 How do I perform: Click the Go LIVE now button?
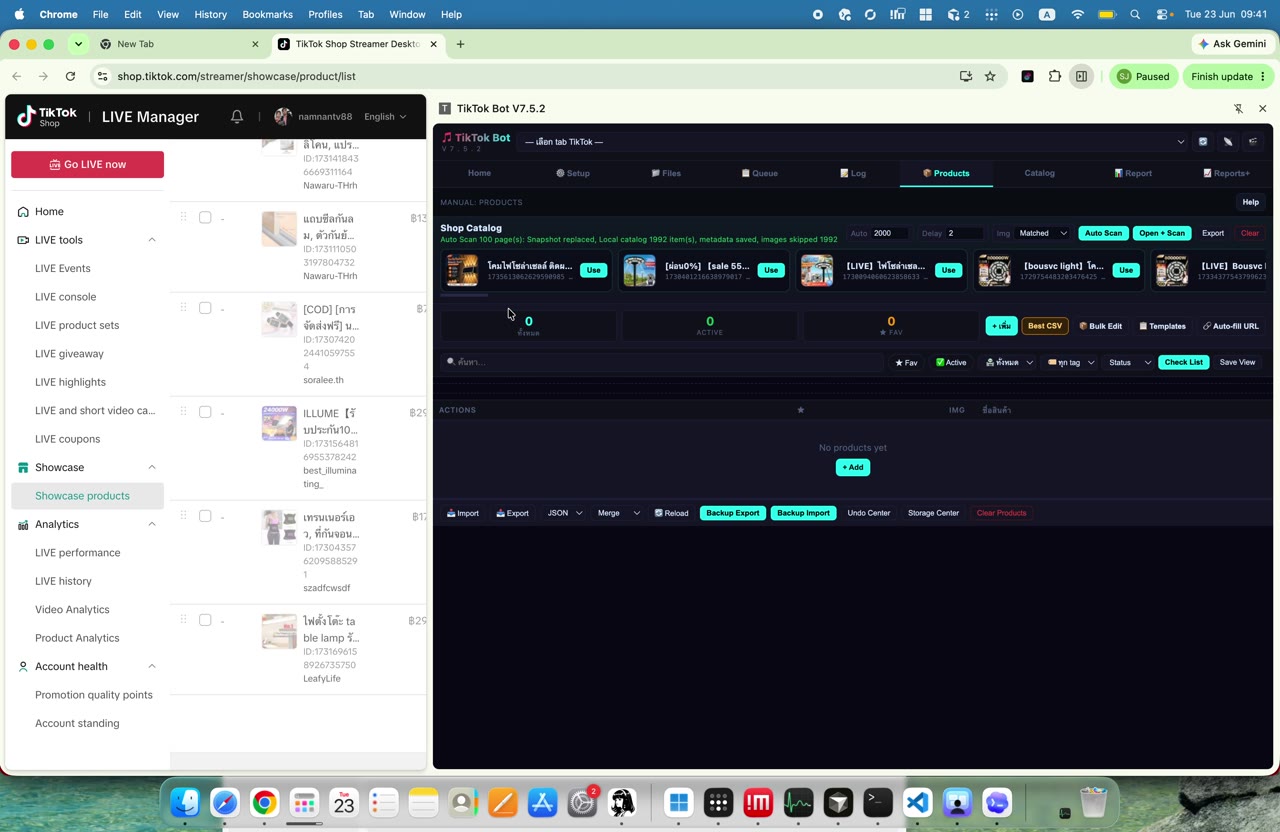pos(87,164)
